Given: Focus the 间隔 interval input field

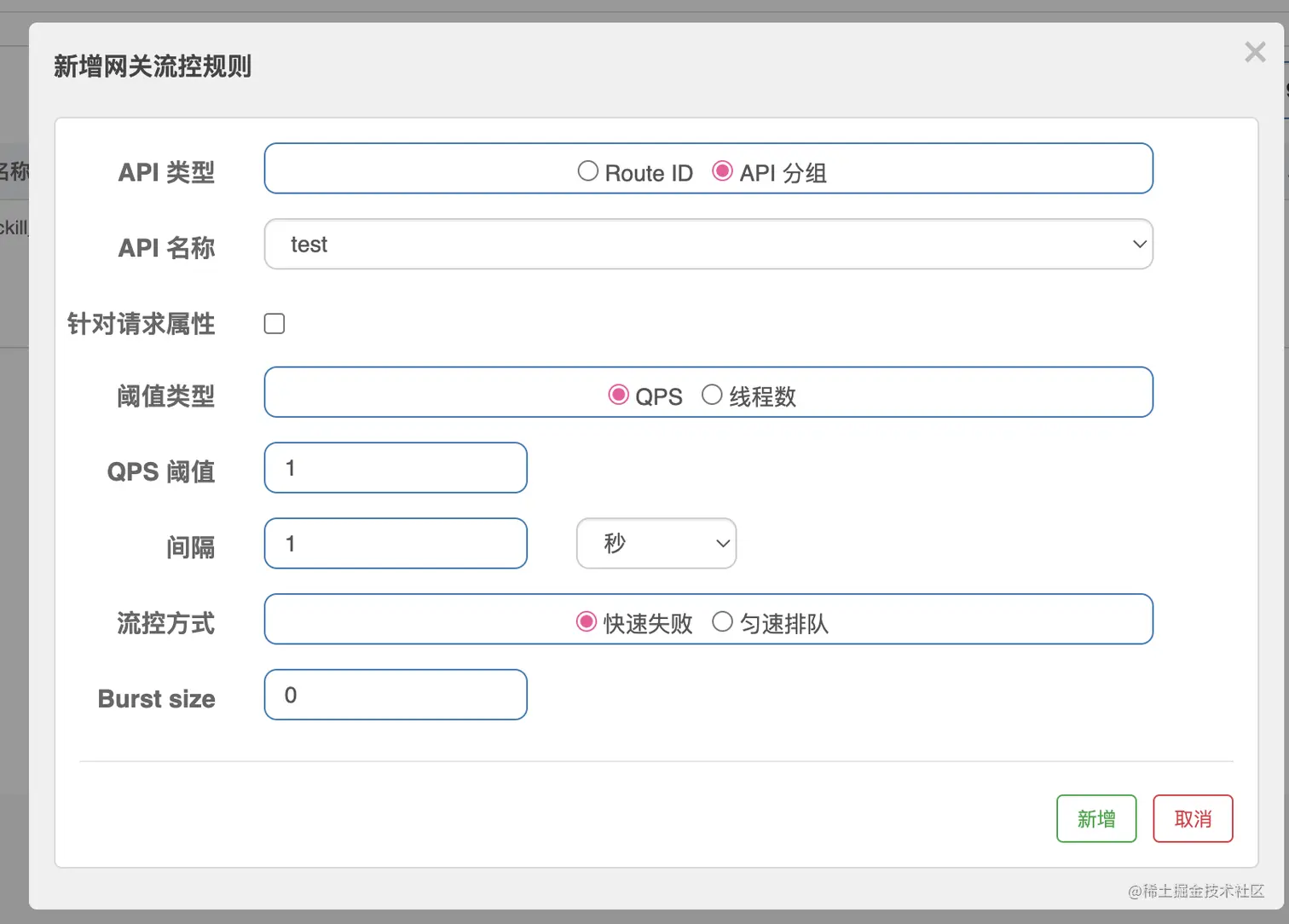Looking at the screenshot, I should click(x=396, y=544).
